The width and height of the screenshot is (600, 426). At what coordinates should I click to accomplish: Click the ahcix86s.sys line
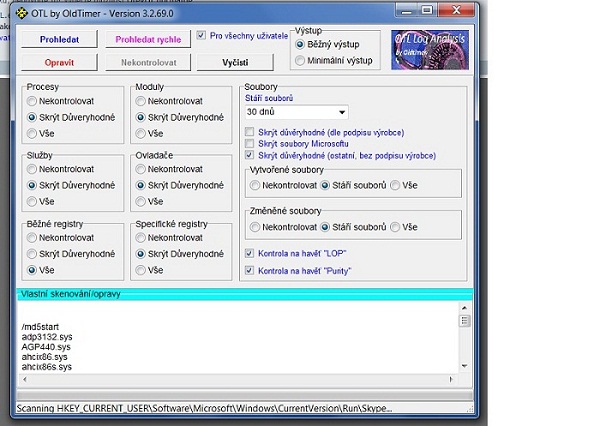46,367
